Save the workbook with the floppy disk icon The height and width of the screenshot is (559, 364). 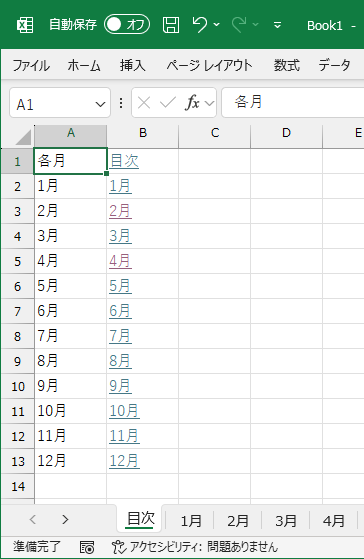click(x=171, y=25)
